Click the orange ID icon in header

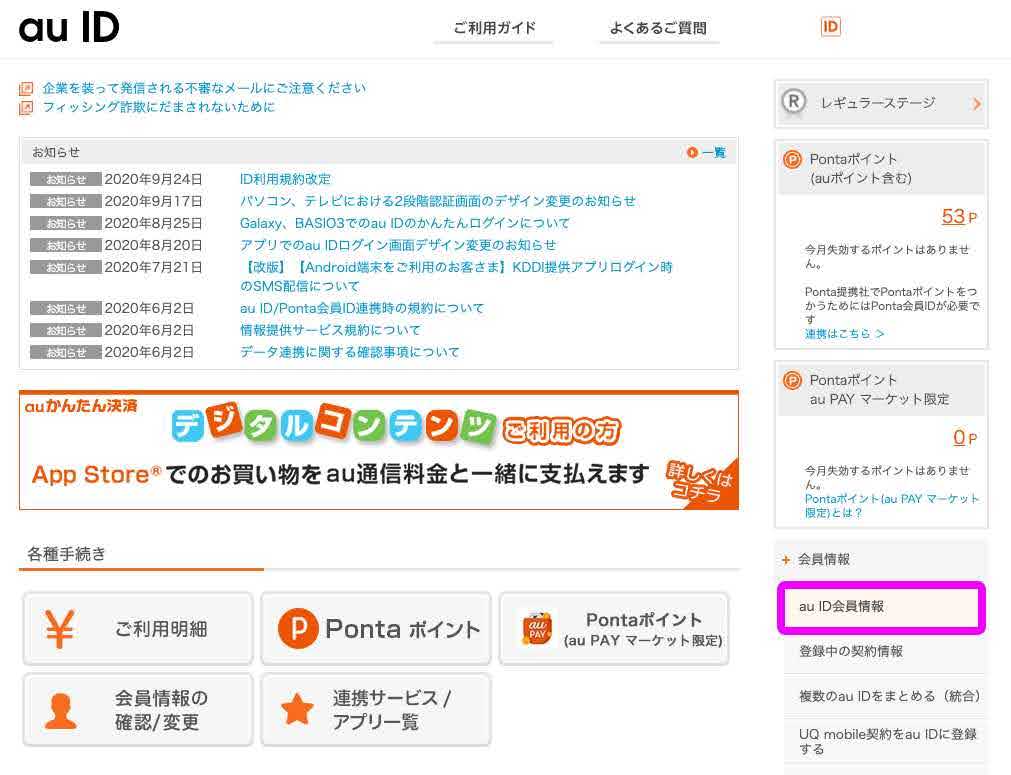point(830,27)
